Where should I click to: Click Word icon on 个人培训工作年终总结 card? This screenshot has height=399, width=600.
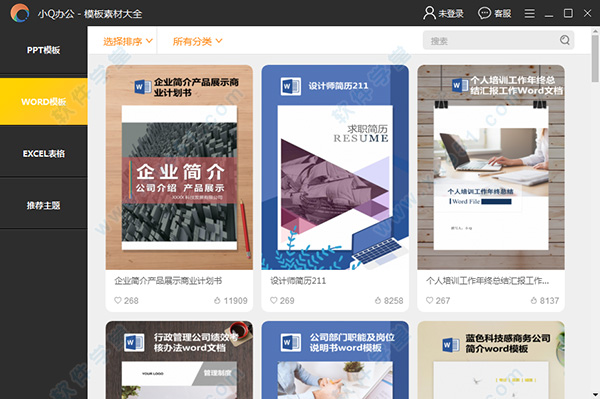(460, 85)
